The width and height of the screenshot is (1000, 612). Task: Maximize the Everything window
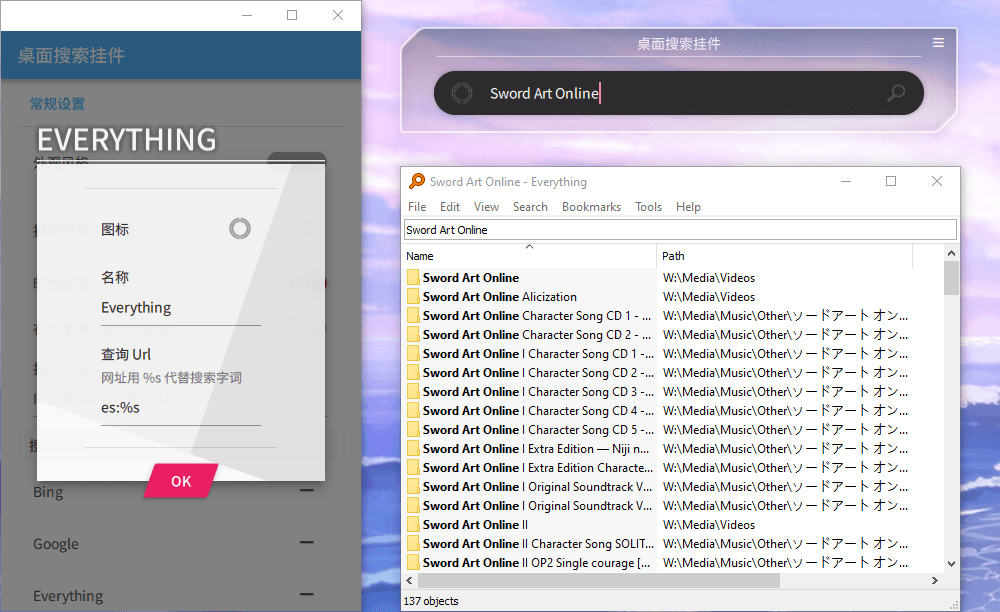[891, 181]
